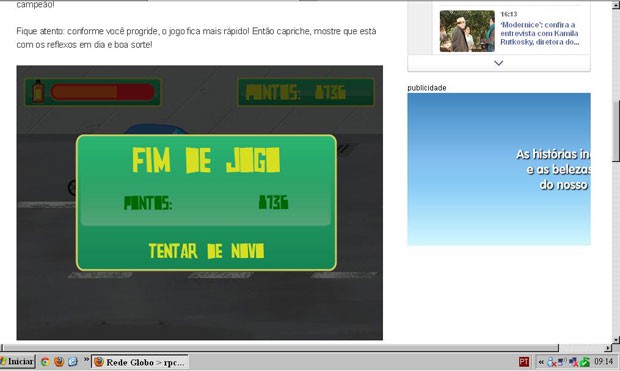
Task: Click the green checkmark tray icon
Action: click(585, 362)
